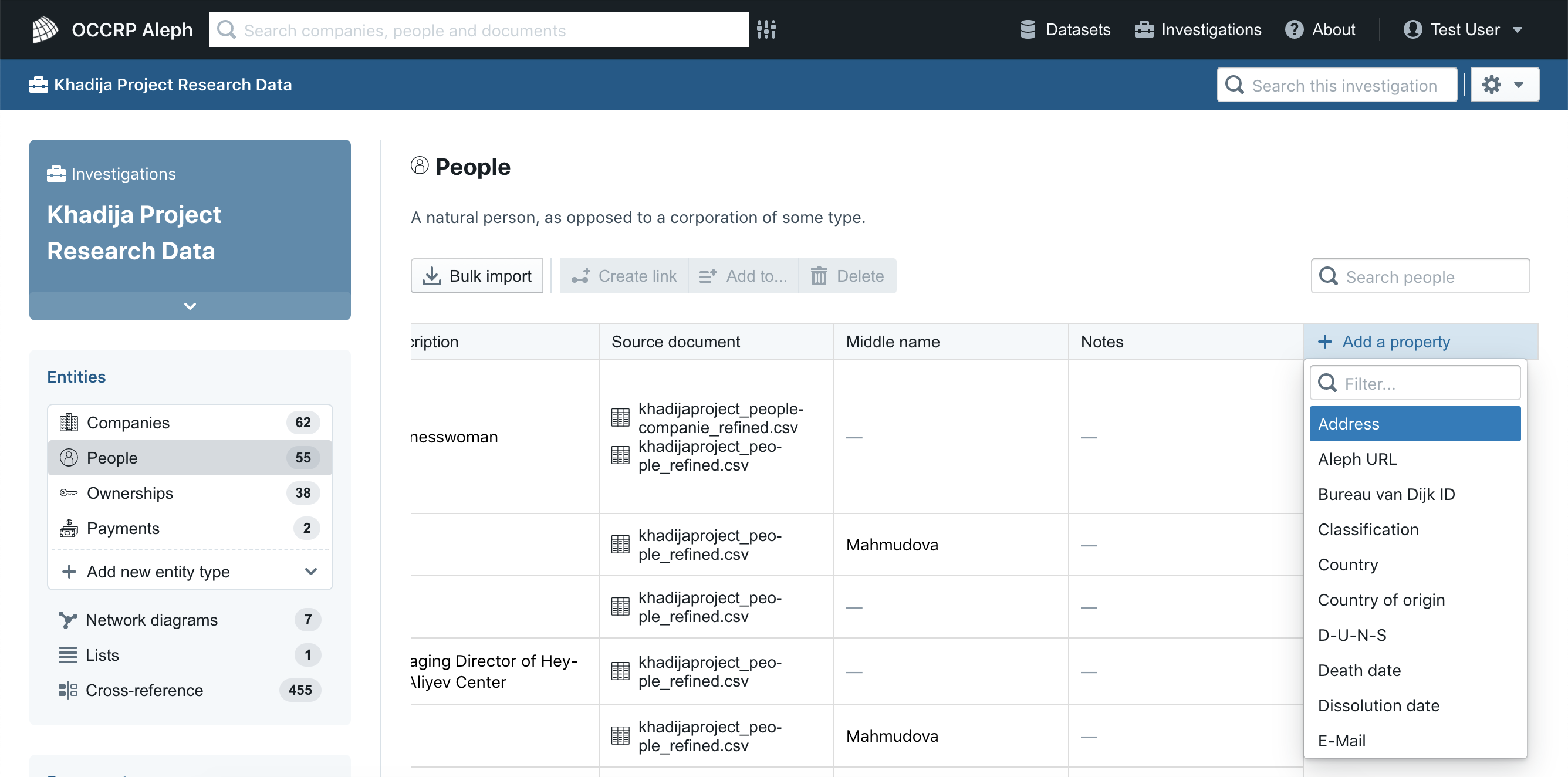Click the magnifier icon in Search people

pos(1328,276)
